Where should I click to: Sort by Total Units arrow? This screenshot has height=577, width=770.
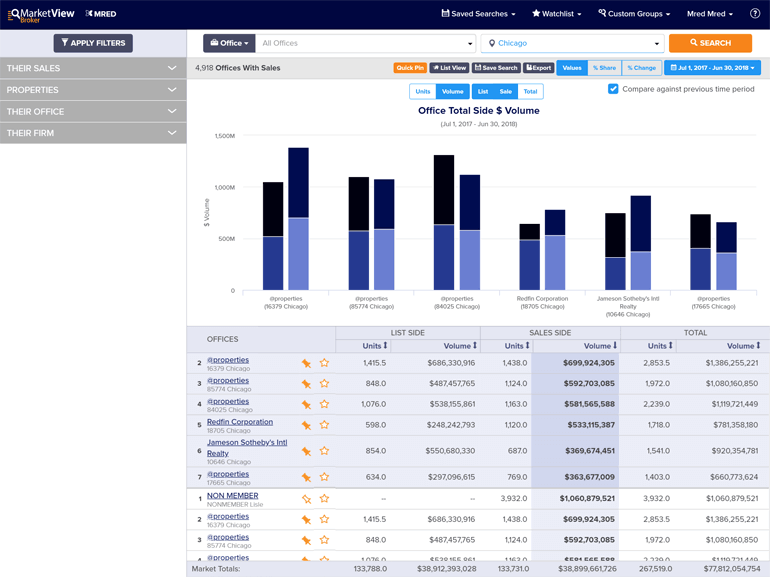(670, 346)
